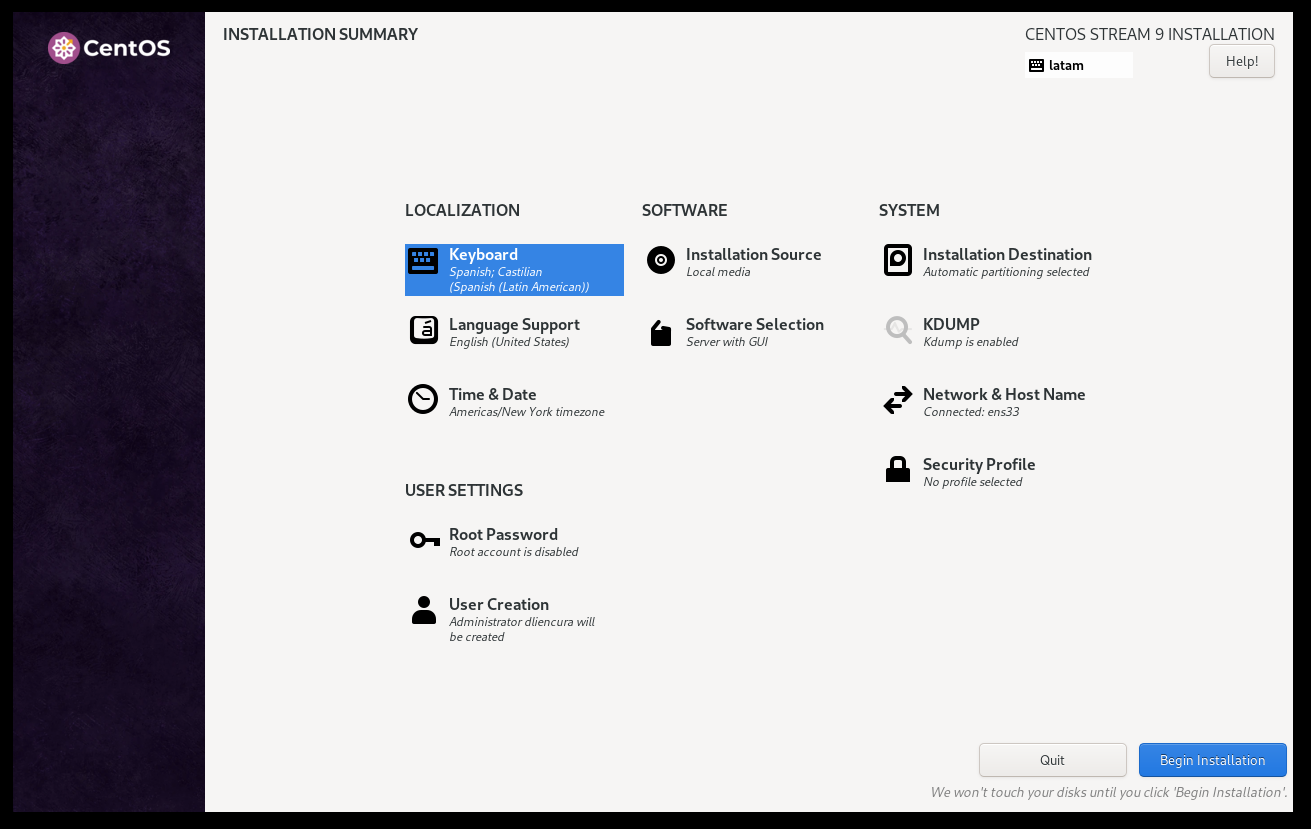Open Network & Host Name label
The width and height of the screenshot is (1311, 829).
pyautogui.click(x=1004, y=395)
